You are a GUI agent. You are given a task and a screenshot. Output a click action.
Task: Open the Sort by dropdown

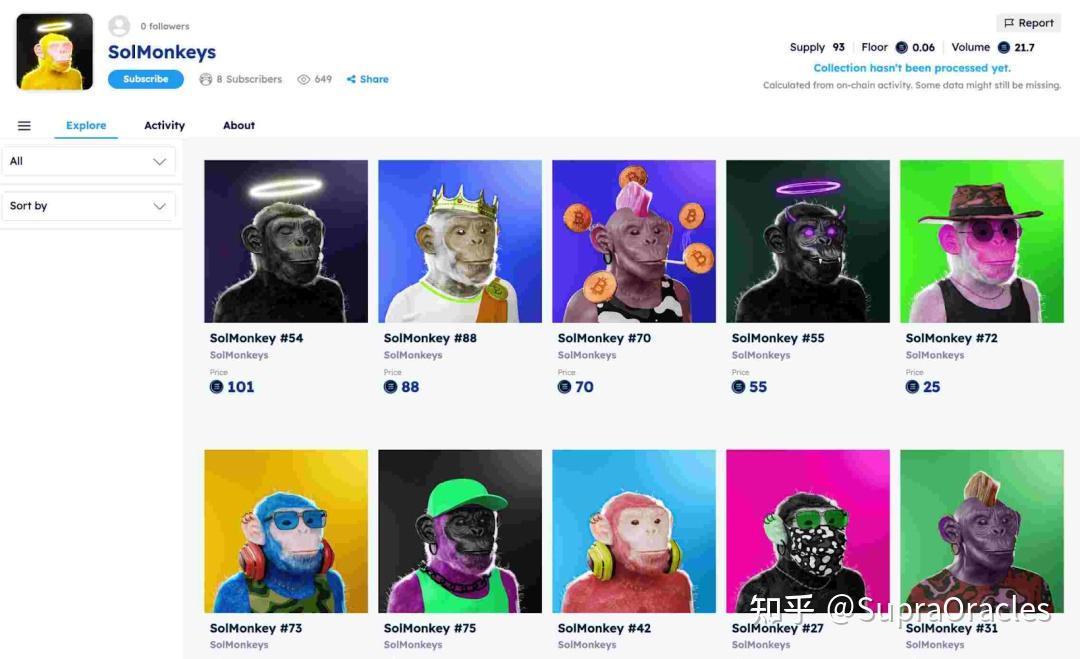[89, 206]
